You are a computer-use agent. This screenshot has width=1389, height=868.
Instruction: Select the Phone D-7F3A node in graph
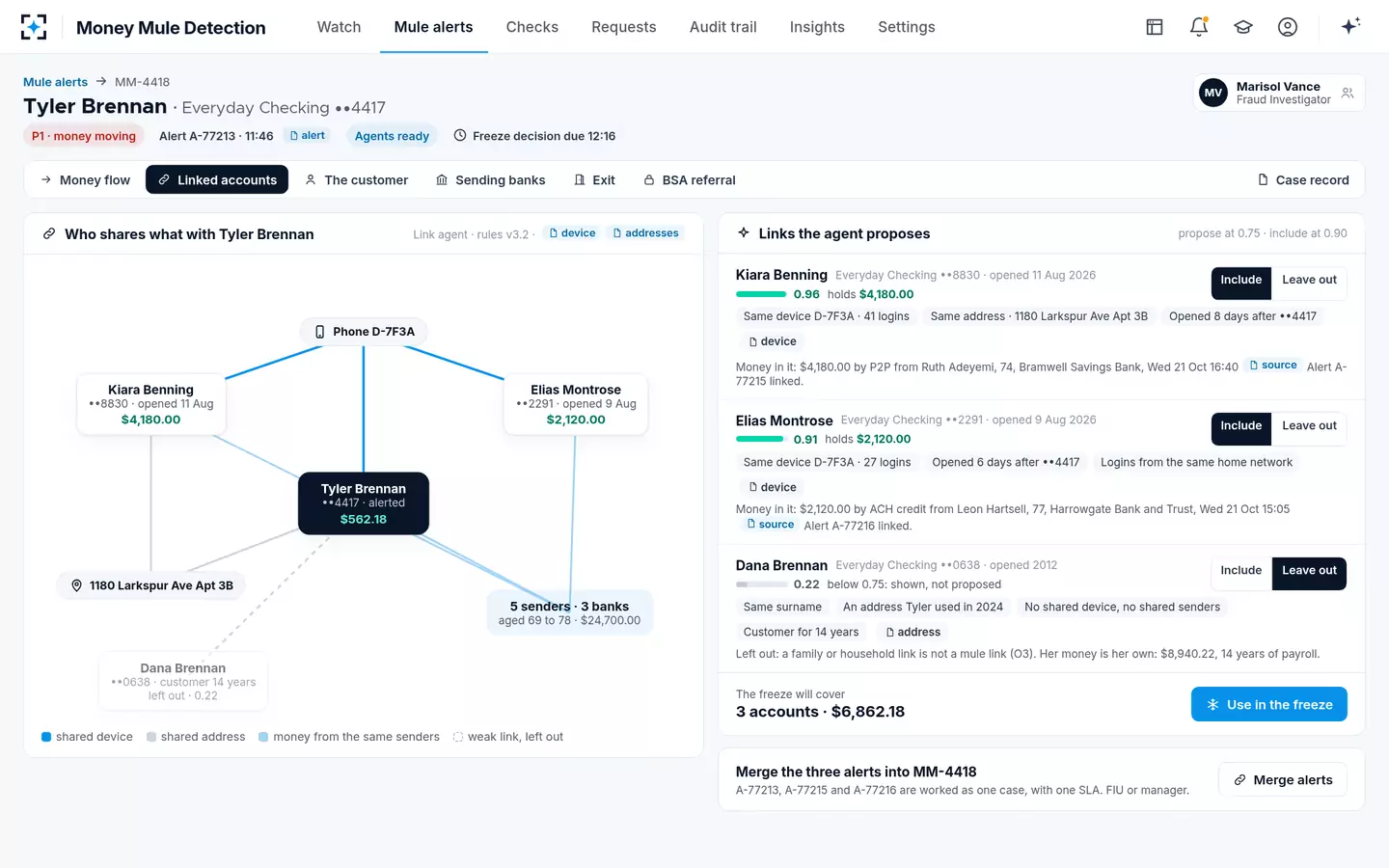point(364,332)
